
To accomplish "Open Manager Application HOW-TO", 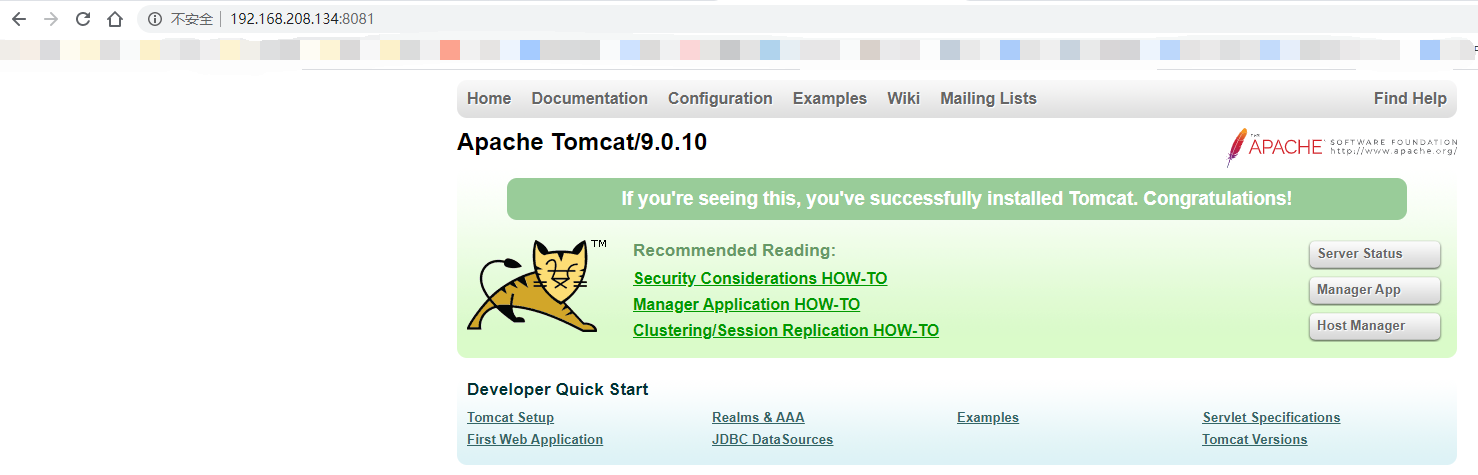I will 746,304.
